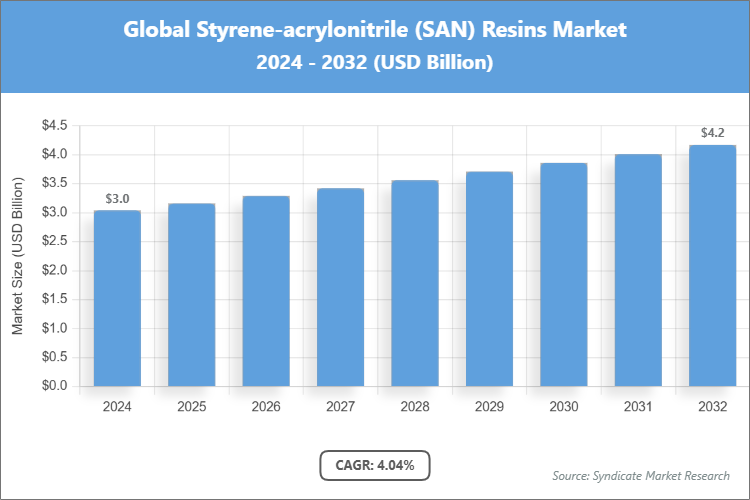This screenshot has height=500, width=750.
Task: Click the 2025 bar in the chart
Action: (191, 295)
